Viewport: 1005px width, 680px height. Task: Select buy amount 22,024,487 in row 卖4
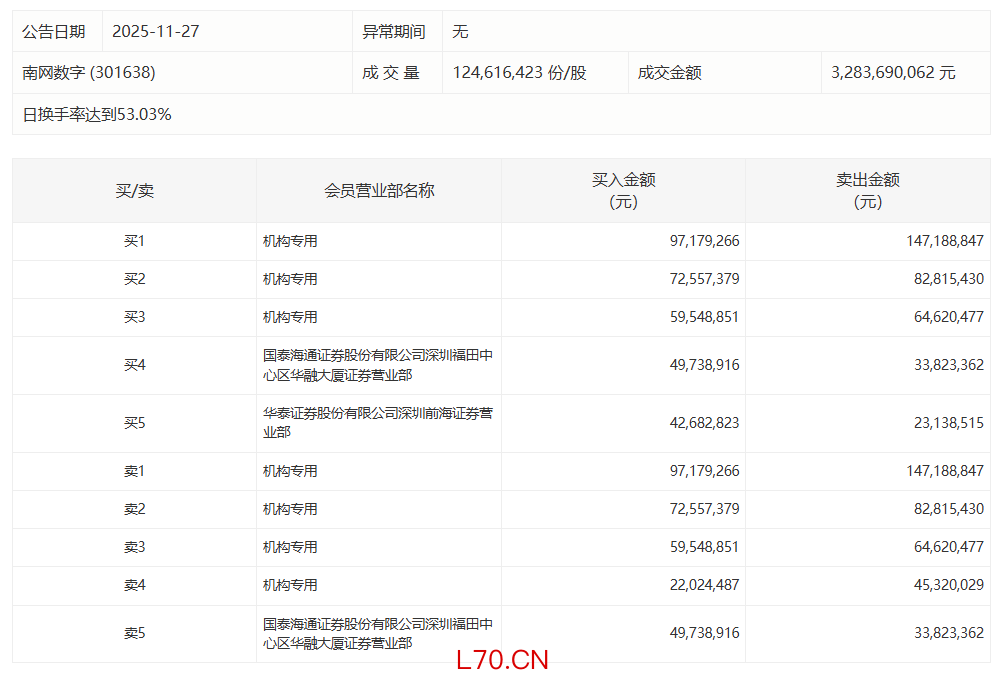pos(704,585)
